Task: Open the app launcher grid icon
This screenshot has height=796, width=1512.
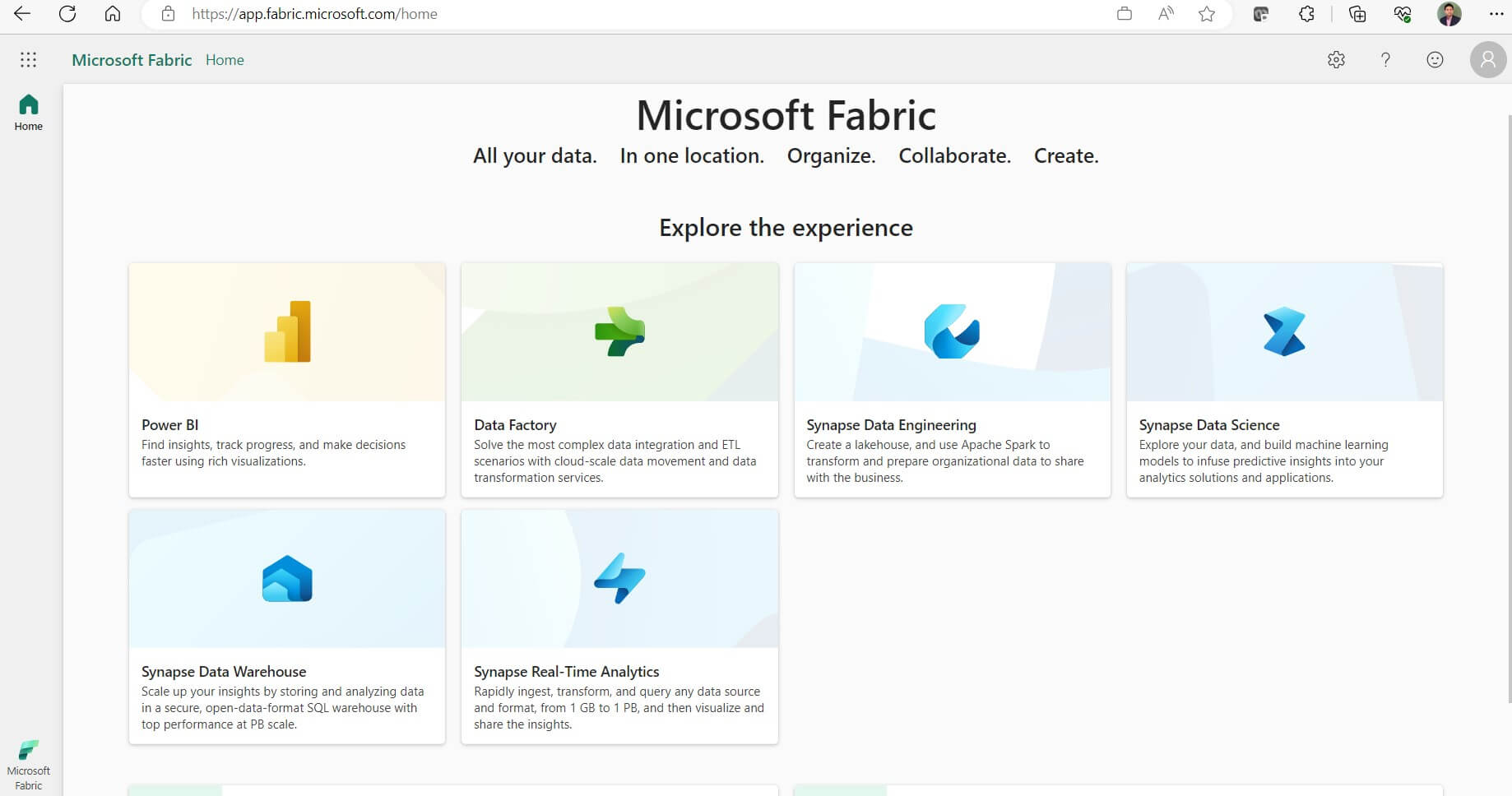Action: coord(28,59)
